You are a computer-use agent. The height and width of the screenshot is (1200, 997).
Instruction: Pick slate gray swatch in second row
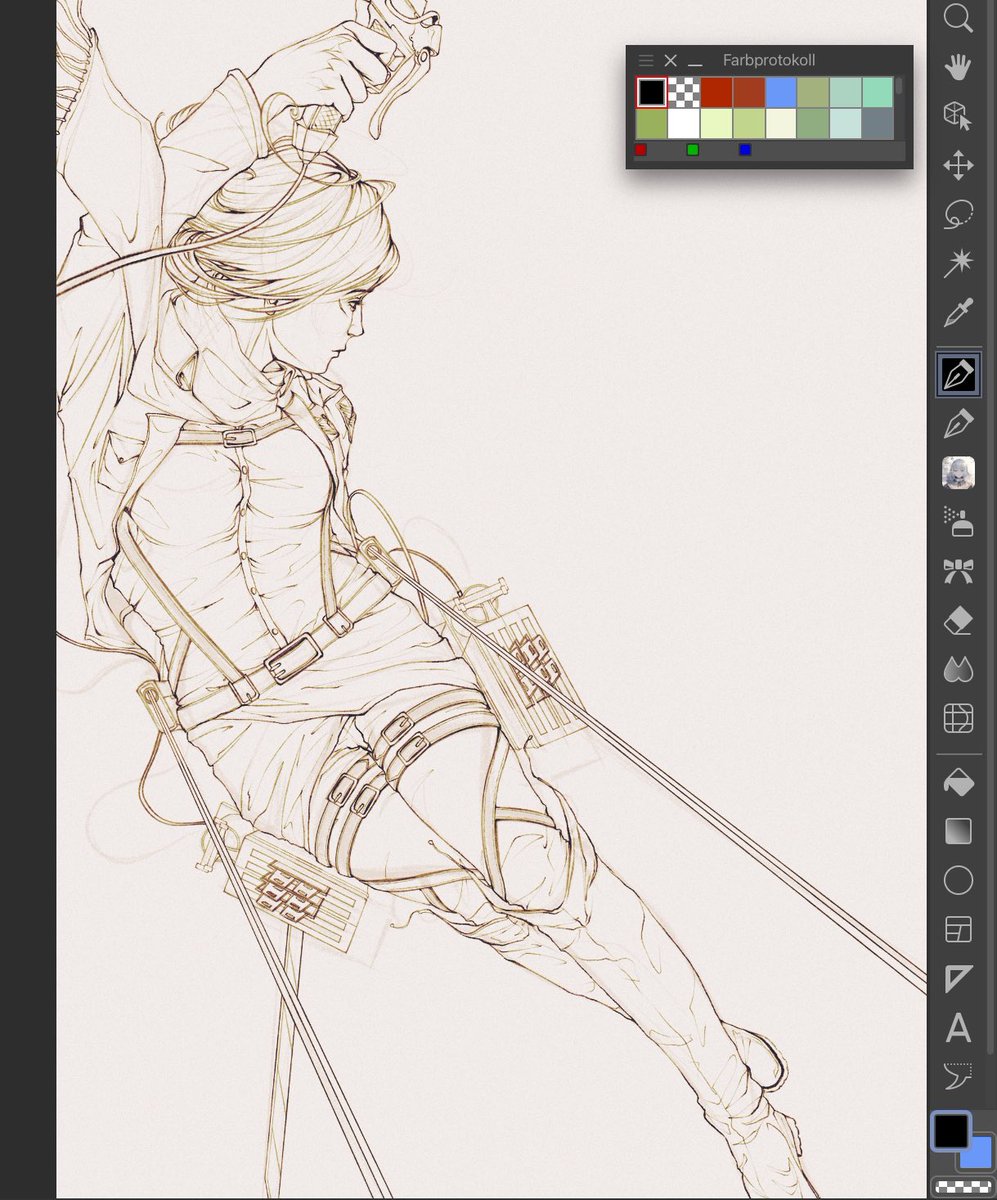[877, 124]
